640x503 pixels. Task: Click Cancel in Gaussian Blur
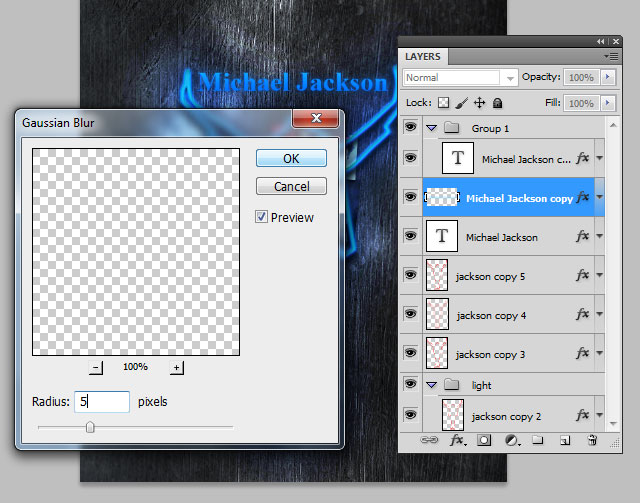[291, 186]
